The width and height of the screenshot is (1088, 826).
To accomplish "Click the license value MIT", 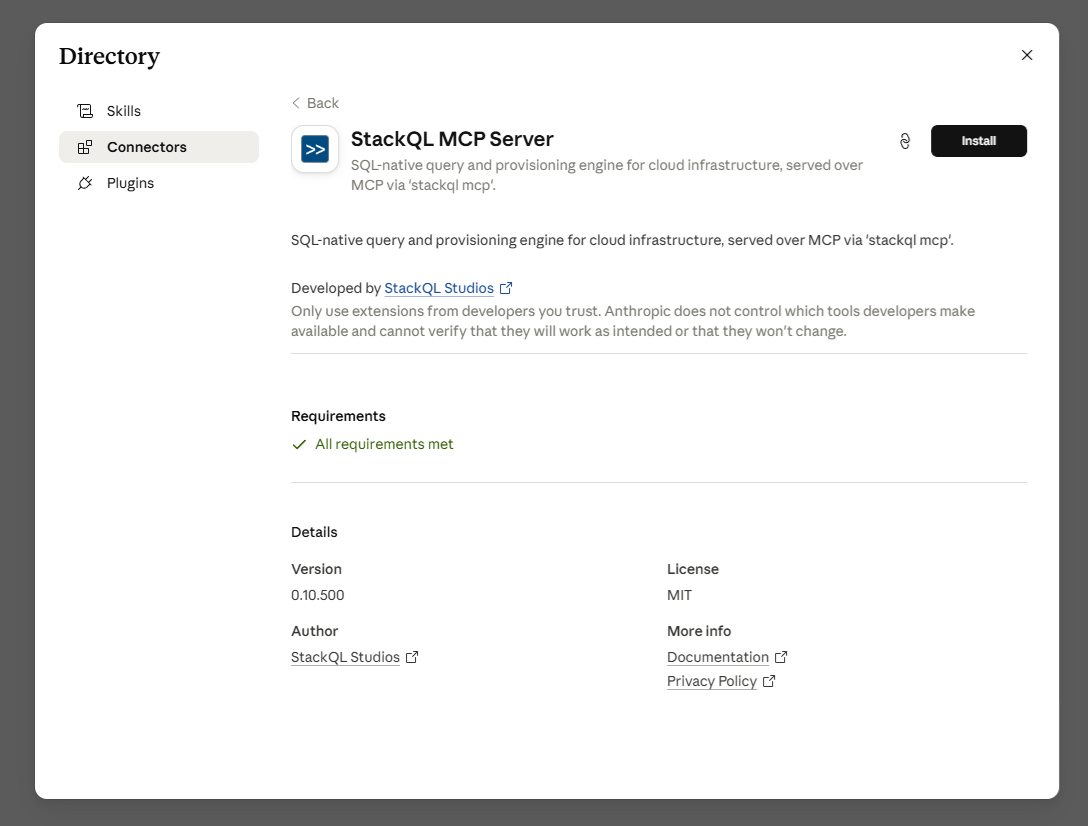I will point(679,595).
